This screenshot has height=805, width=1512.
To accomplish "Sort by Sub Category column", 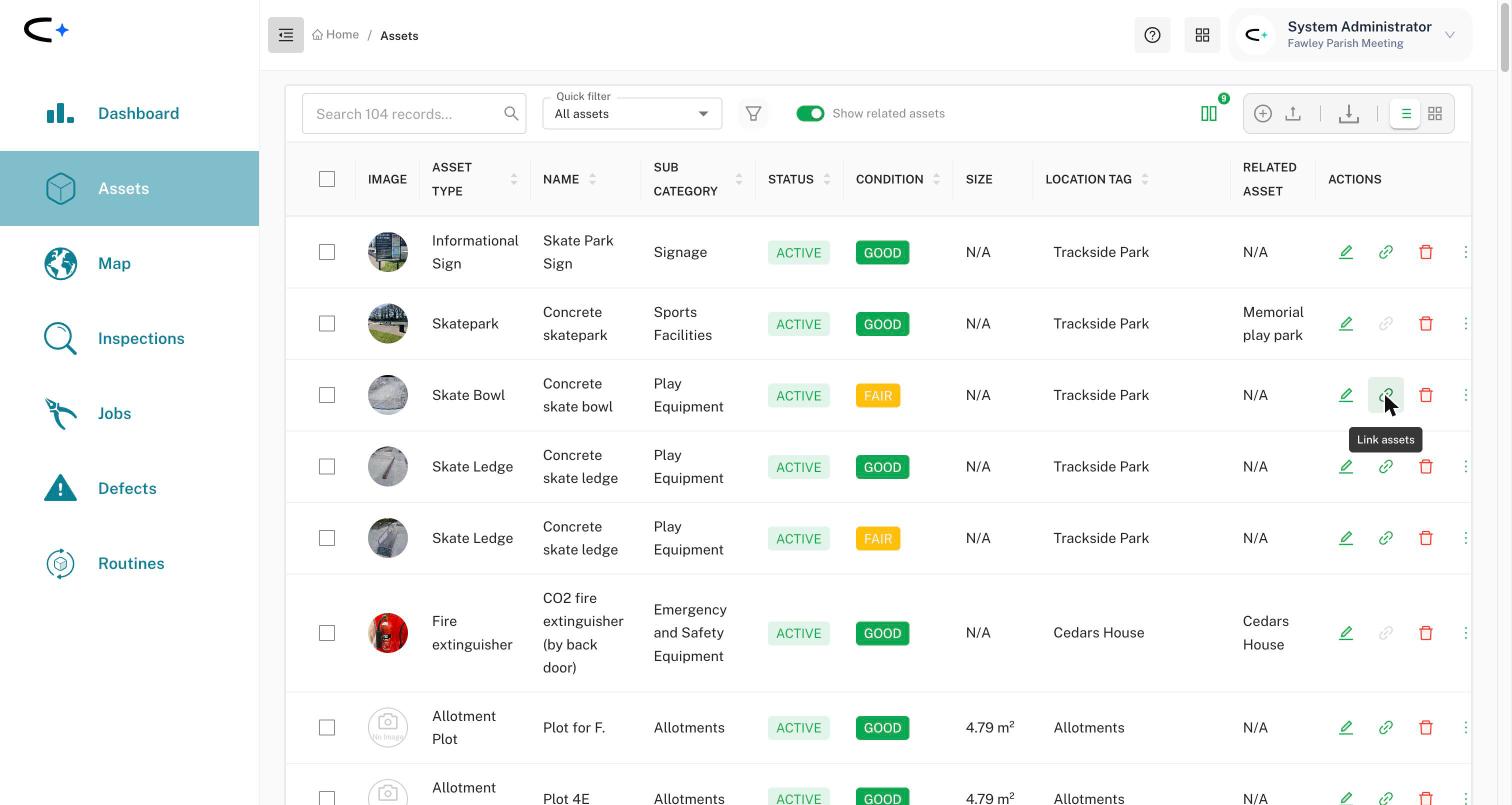I will [x=739, y=179].
